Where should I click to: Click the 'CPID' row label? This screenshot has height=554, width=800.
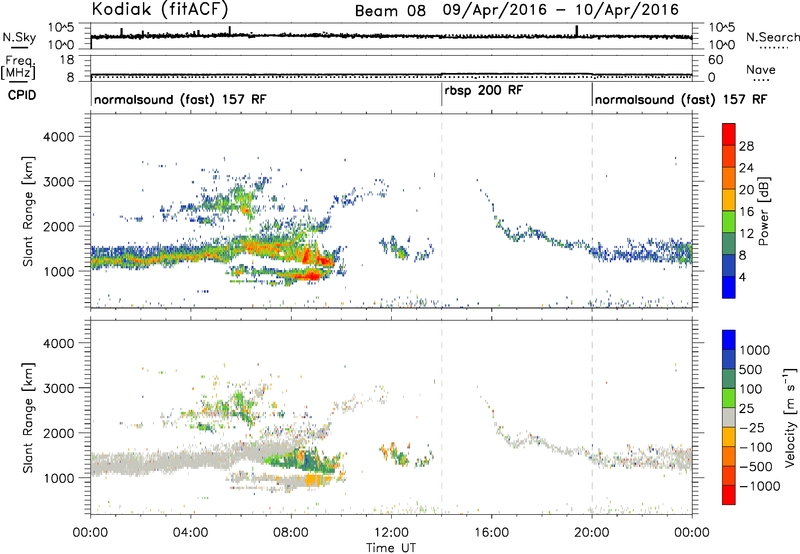(x=22, y=95)
